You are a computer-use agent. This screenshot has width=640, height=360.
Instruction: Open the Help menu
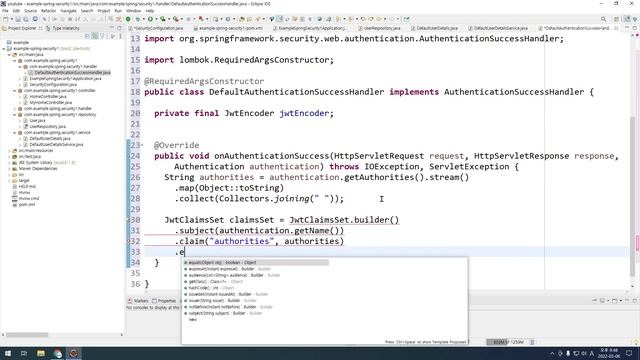[150, 11]
